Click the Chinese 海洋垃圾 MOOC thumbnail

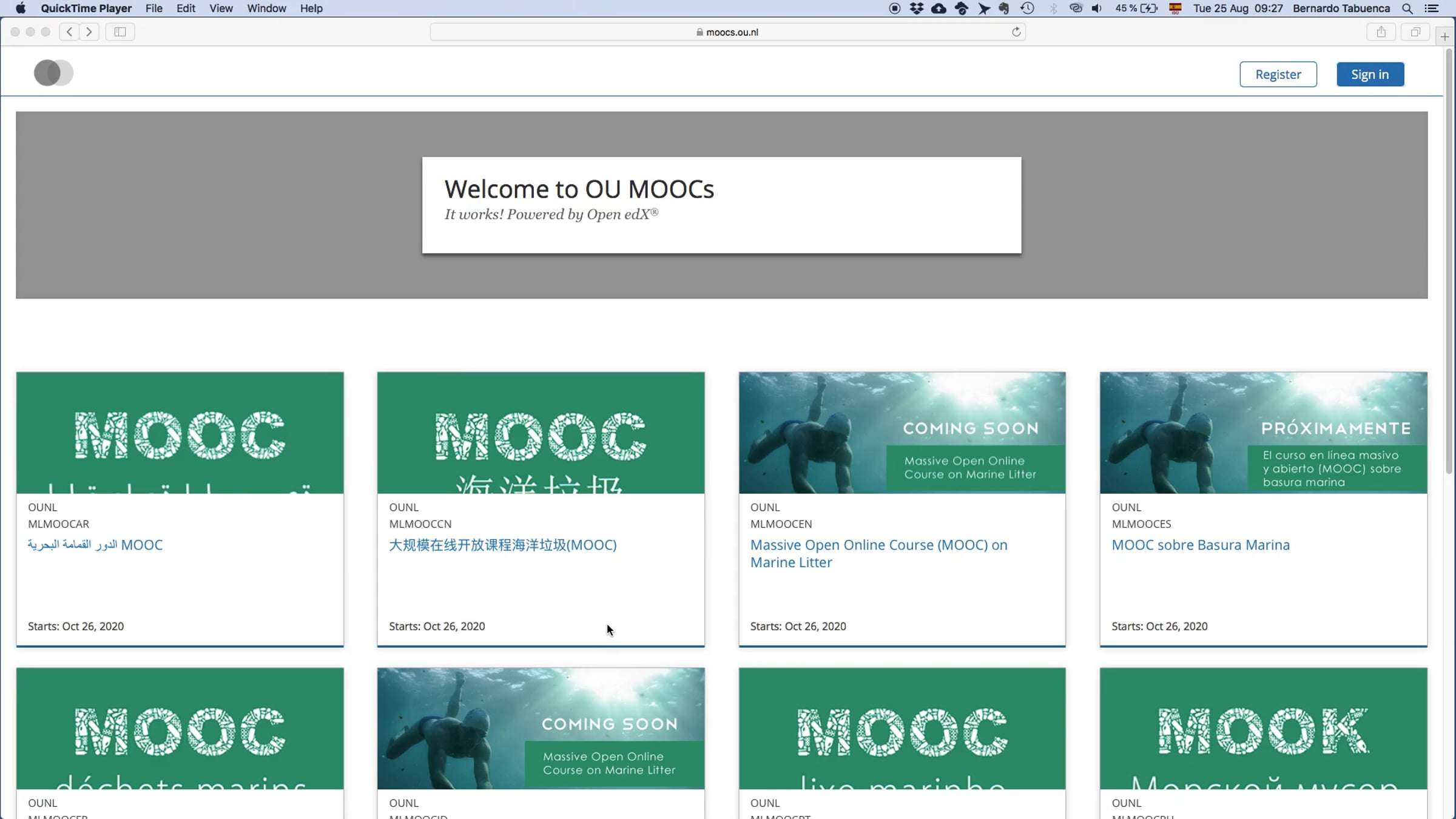coord(541,433)
